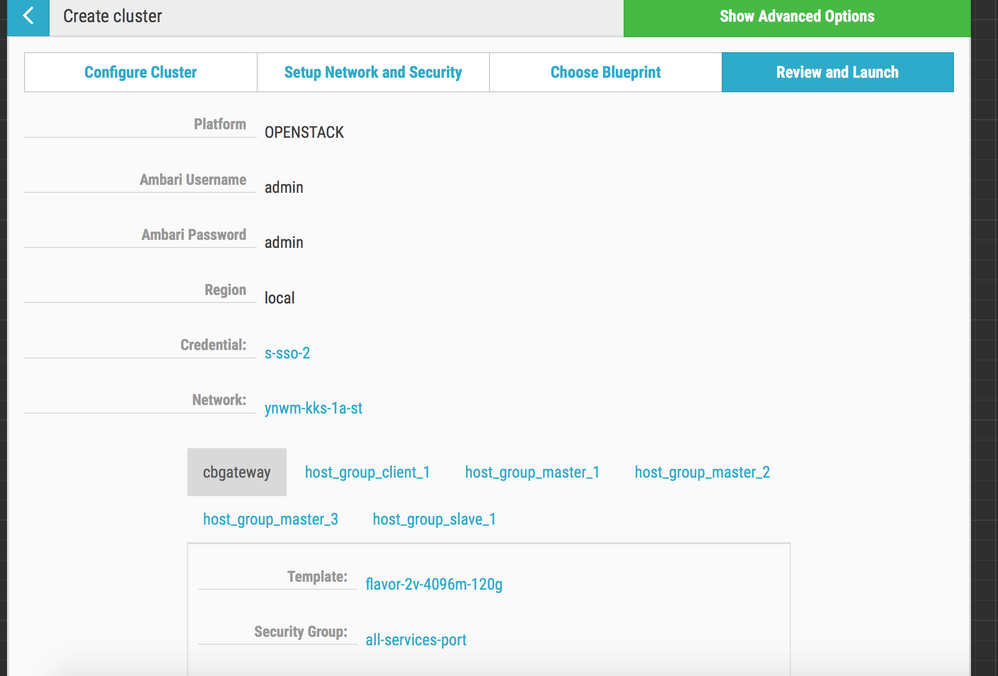This screenshot has width=998, height=676.
Task: Click the Ambari Username value admin
Action: (284, 187)
